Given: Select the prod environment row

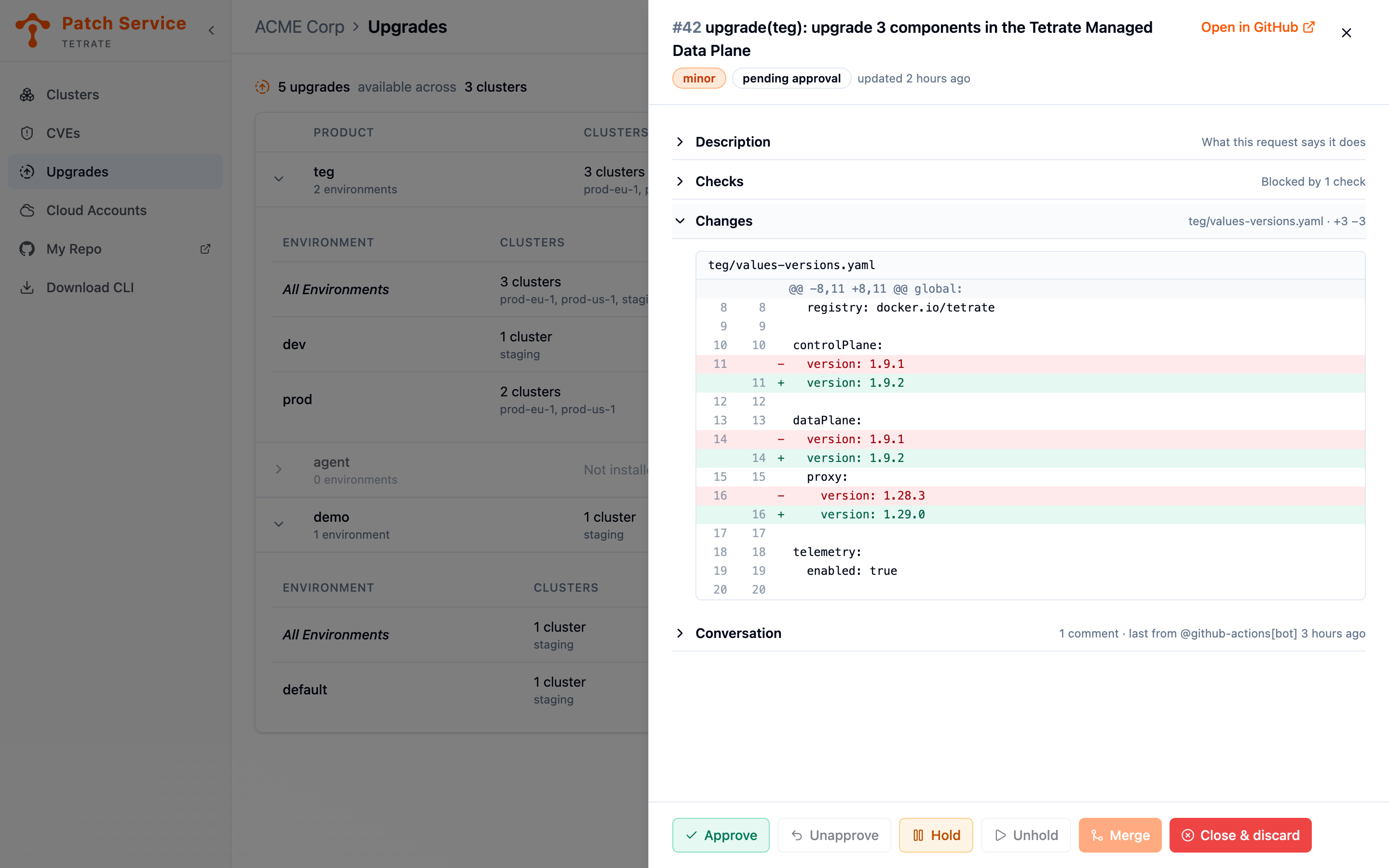Looking at the screenshot, I should (x=459, y=400).
